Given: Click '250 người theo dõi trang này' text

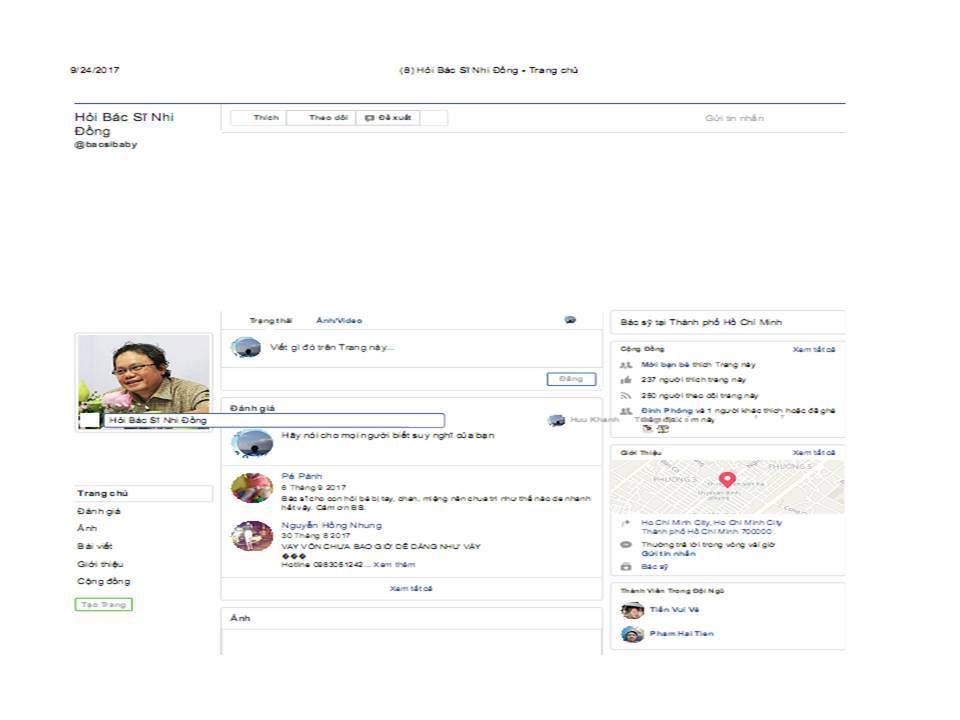Looking at the screenshot, I should (x=699, y=396).
